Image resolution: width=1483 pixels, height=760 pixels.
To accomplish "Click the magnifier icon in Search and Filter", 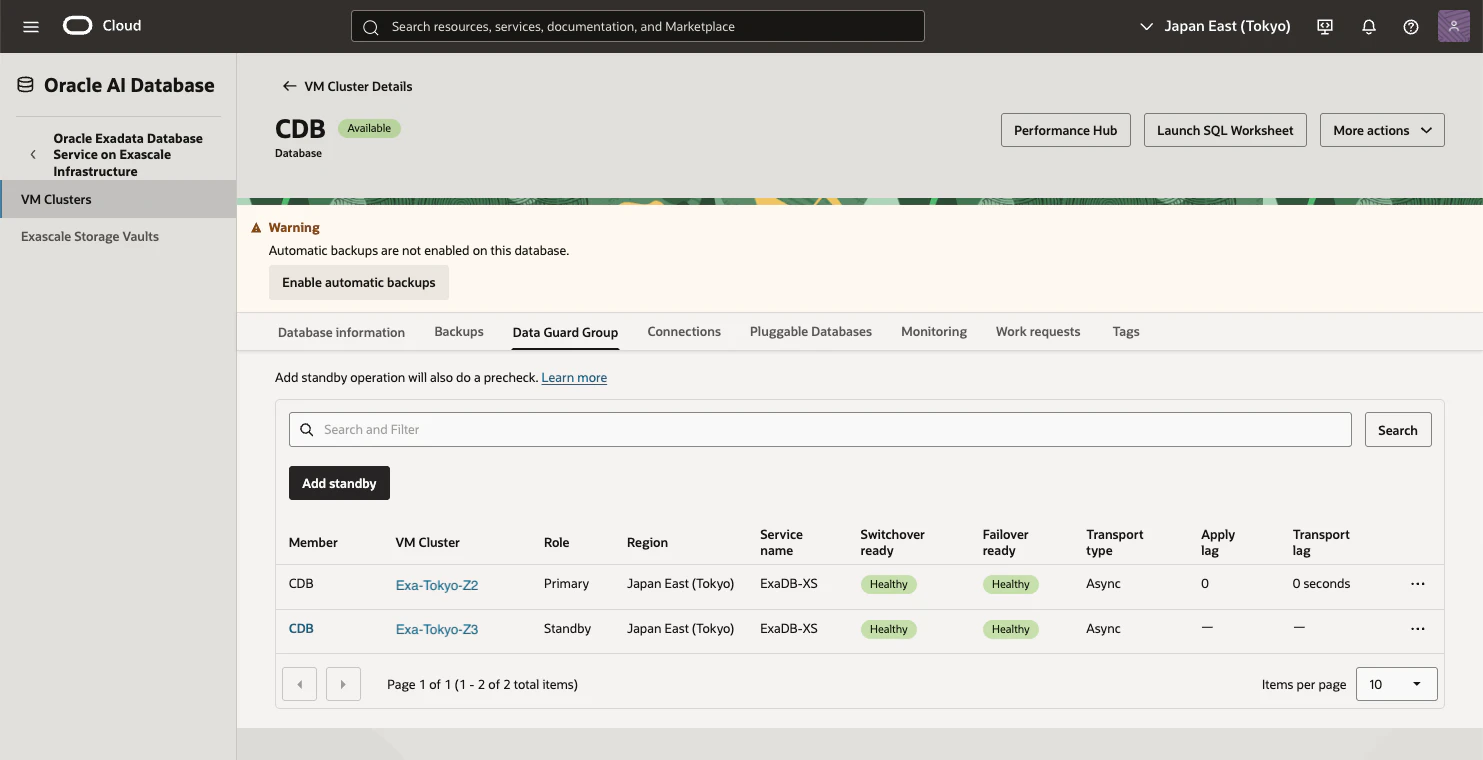I will [307, 430].
